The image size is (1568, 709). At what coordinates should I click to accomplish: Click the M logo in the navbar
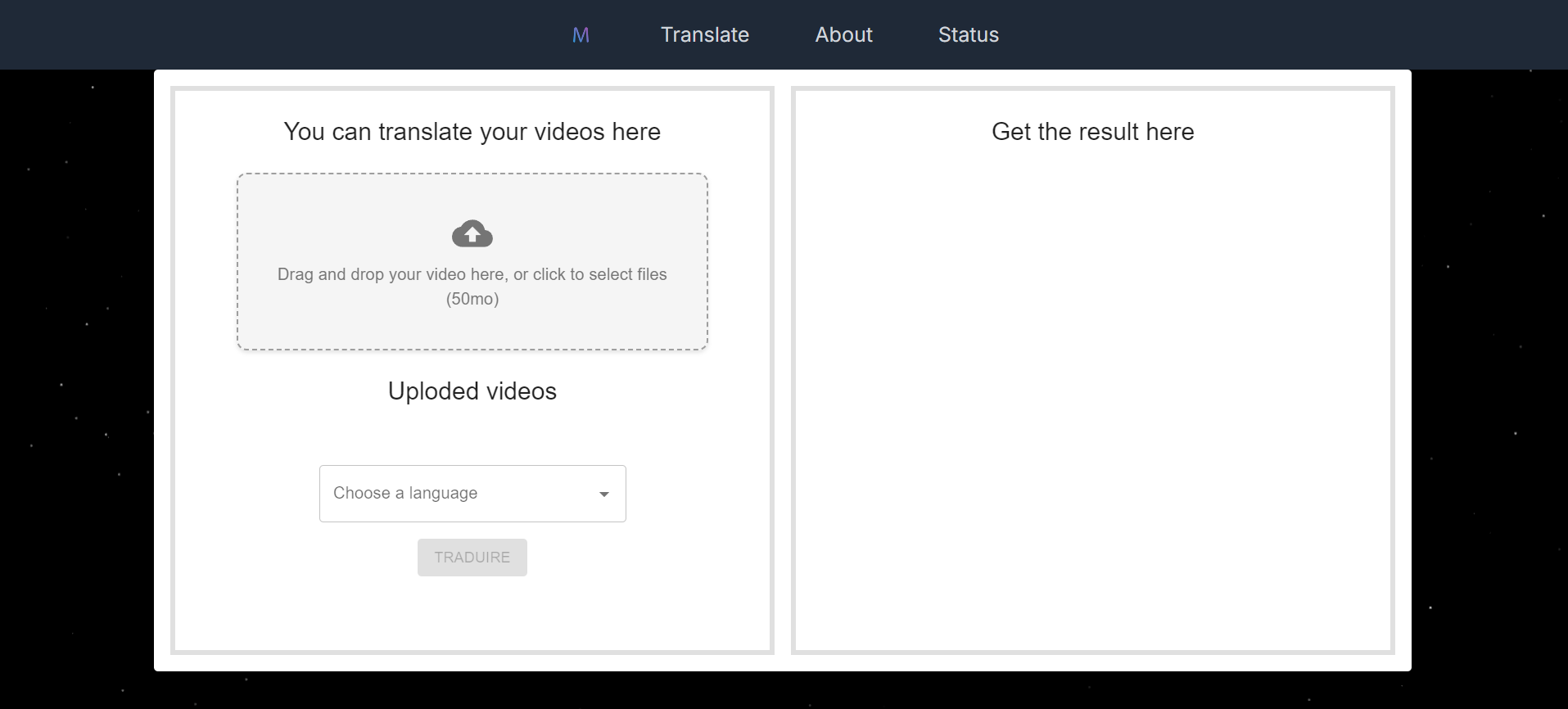[581, 35]
